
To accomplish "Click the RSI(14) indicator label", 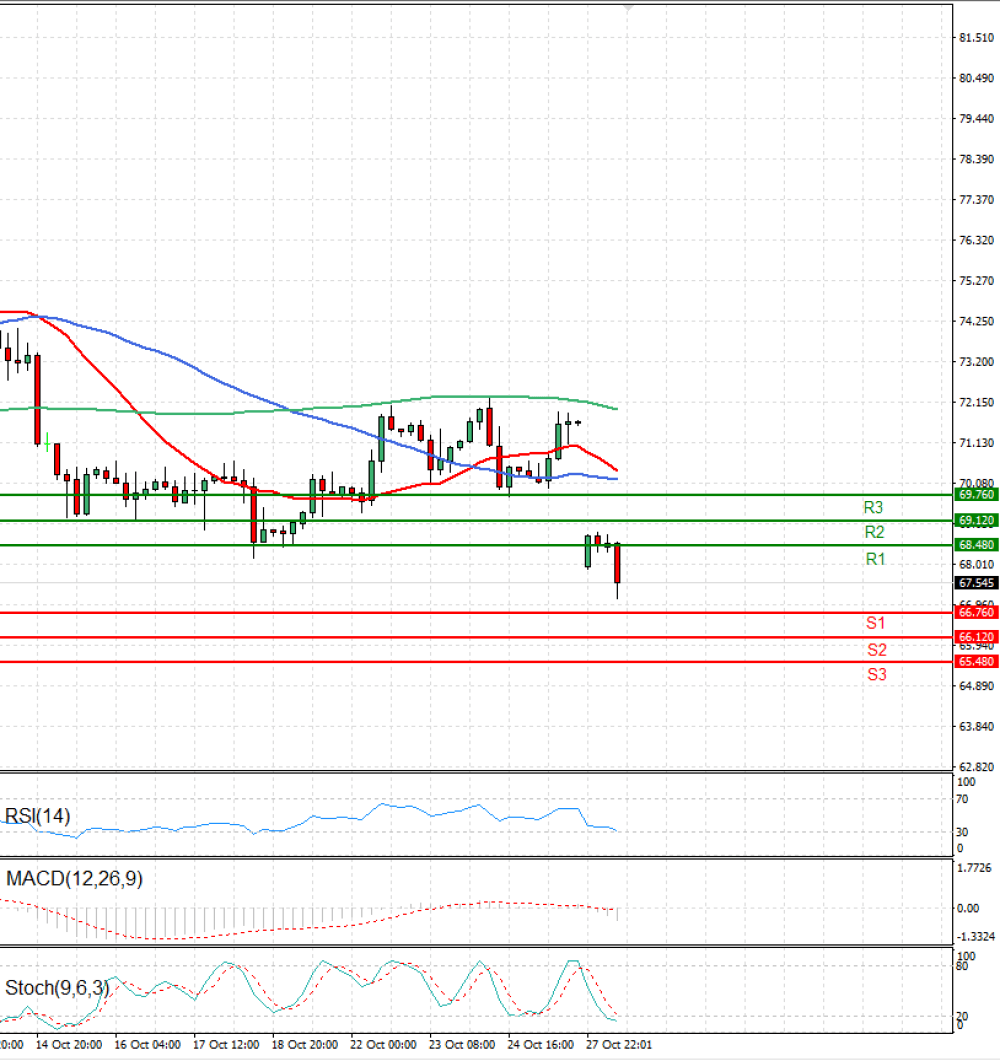I will pos(37,816).
